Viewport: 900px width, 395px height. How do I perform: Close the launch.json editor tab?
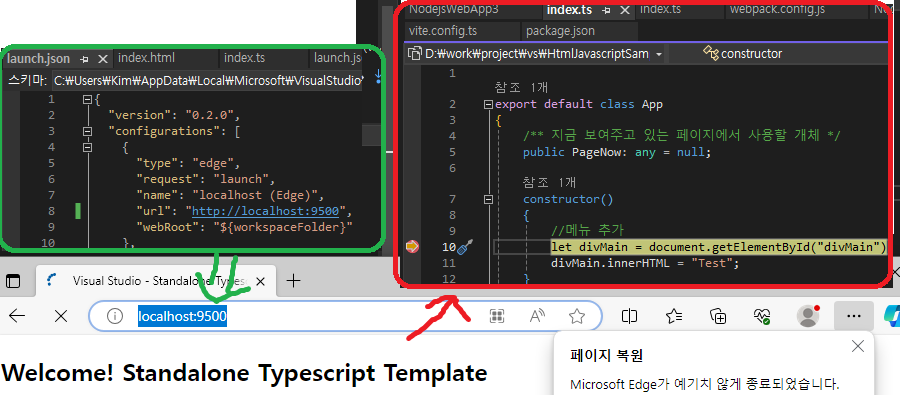[103, 59]
